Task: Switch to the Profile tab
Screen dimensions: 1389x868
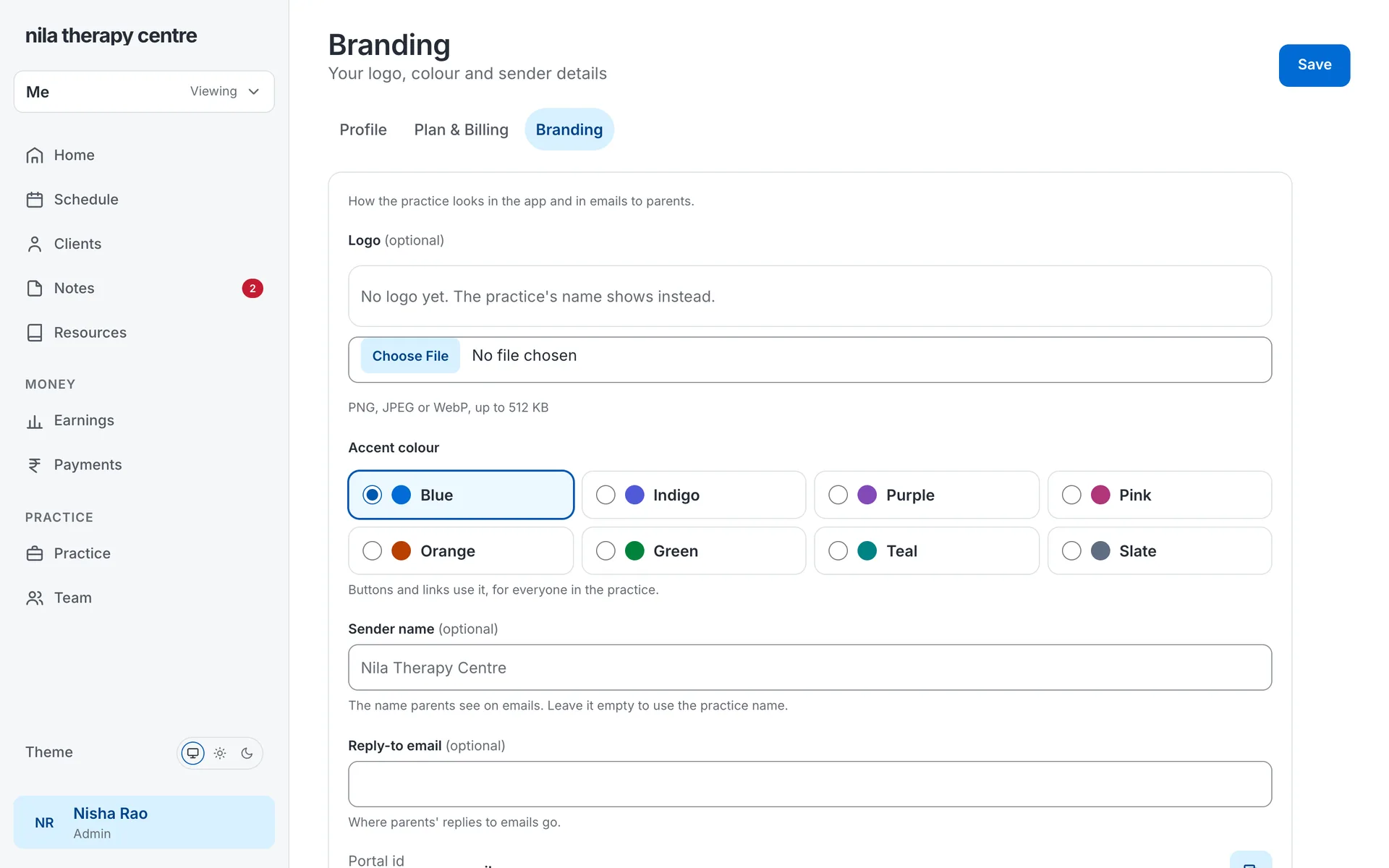Action: 363,129
